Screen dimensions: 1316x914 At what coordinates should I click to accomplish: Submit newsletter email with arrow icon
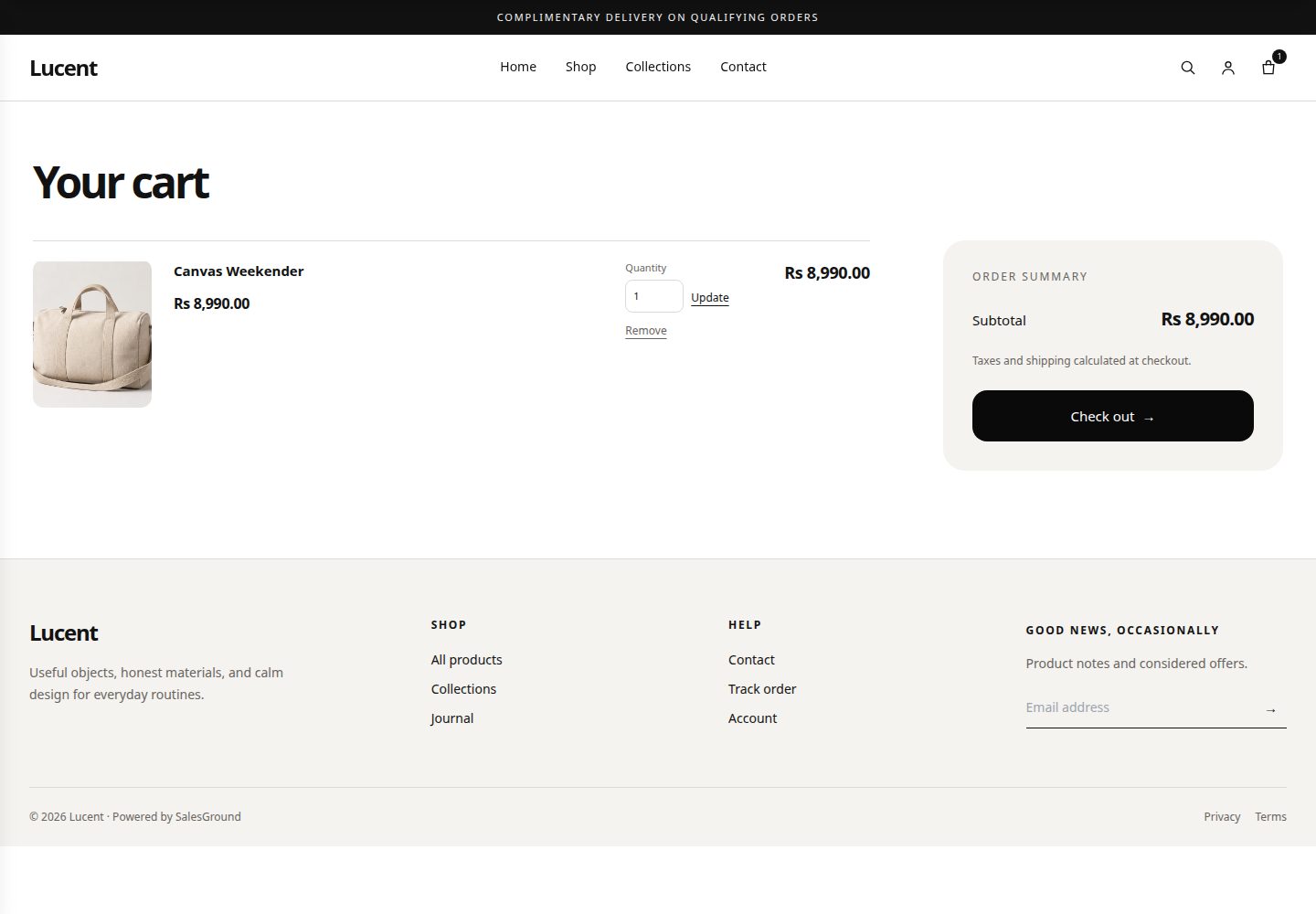coord(1270,709)
